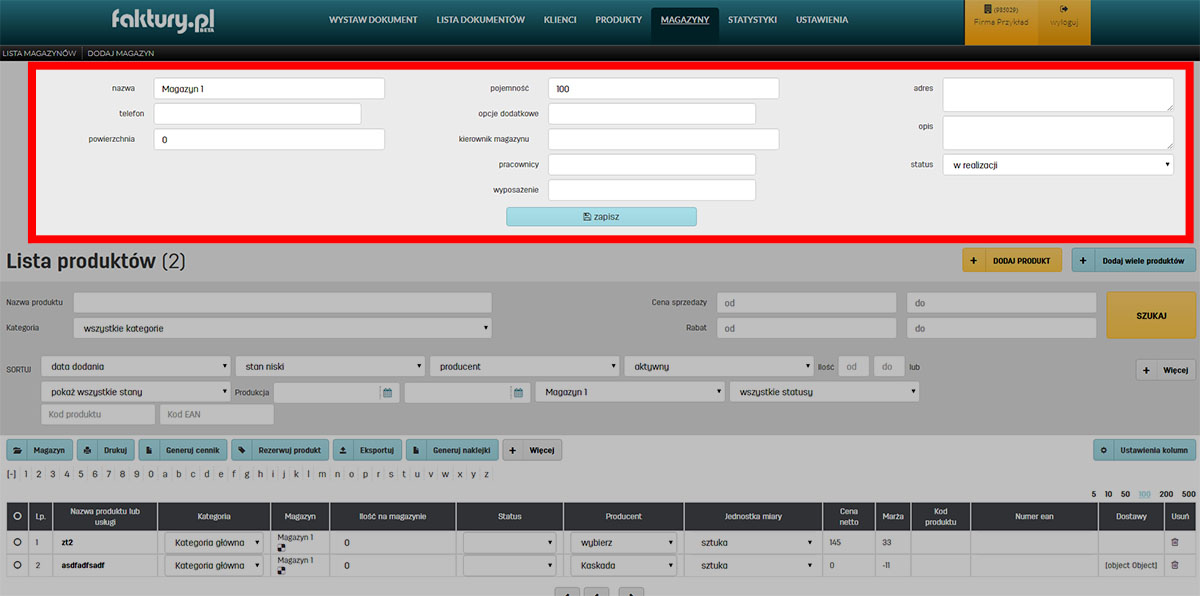Screen dimensions: 1200x596
Task: Open the status dropdown showing 'w realizacji'
Action: (1057, 164)
